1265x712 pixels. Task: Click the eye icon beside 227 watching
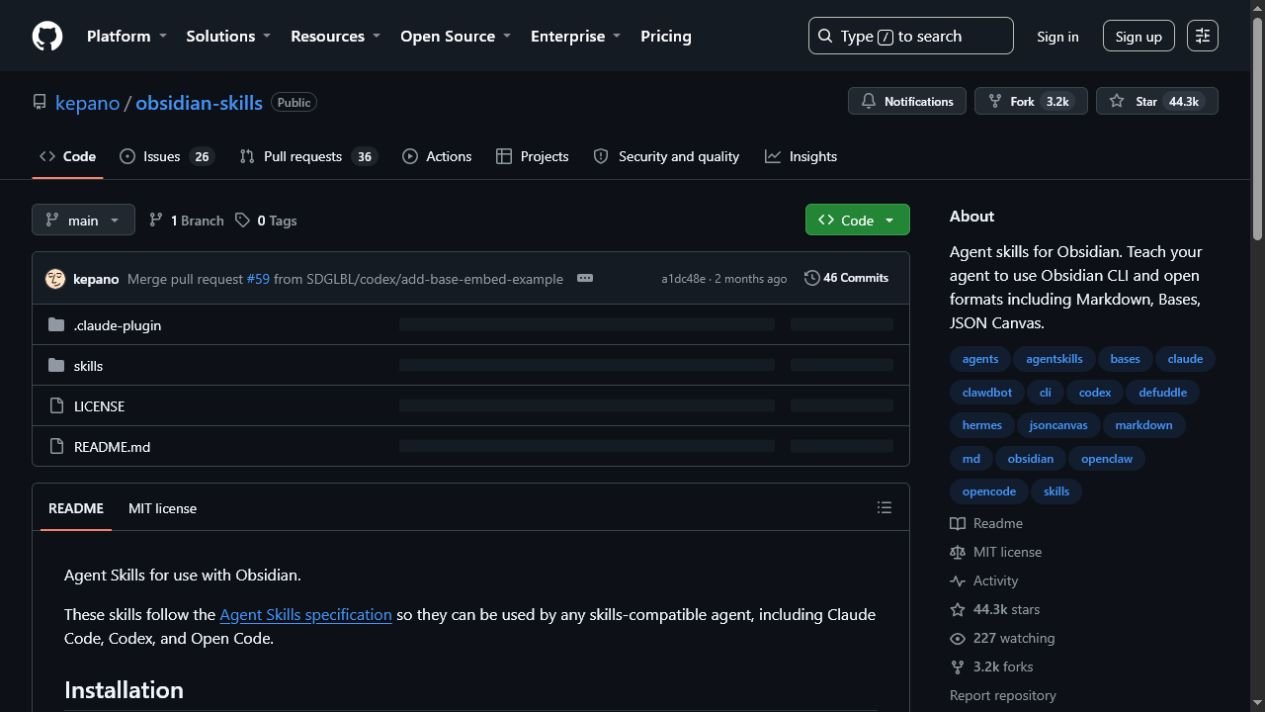(957, 638)
